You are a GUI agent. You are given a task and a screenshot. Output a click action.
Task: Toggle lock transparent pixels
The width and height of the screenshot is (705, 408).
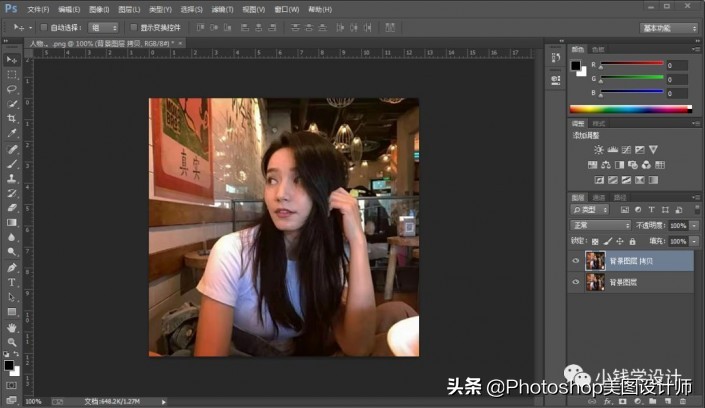click(595, 242)
